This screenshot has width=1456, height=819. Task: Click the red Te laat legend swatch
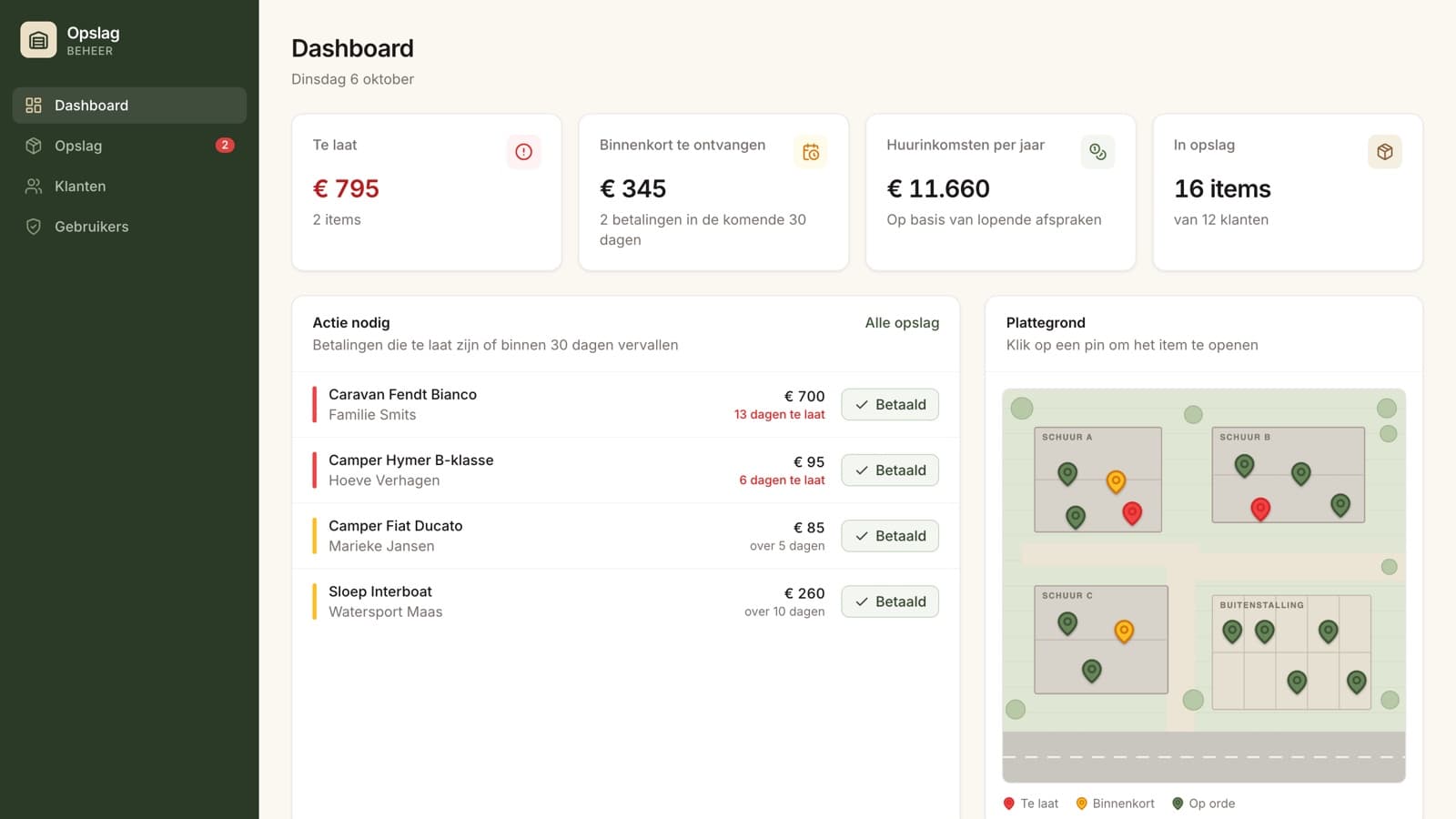(1008, 804)
